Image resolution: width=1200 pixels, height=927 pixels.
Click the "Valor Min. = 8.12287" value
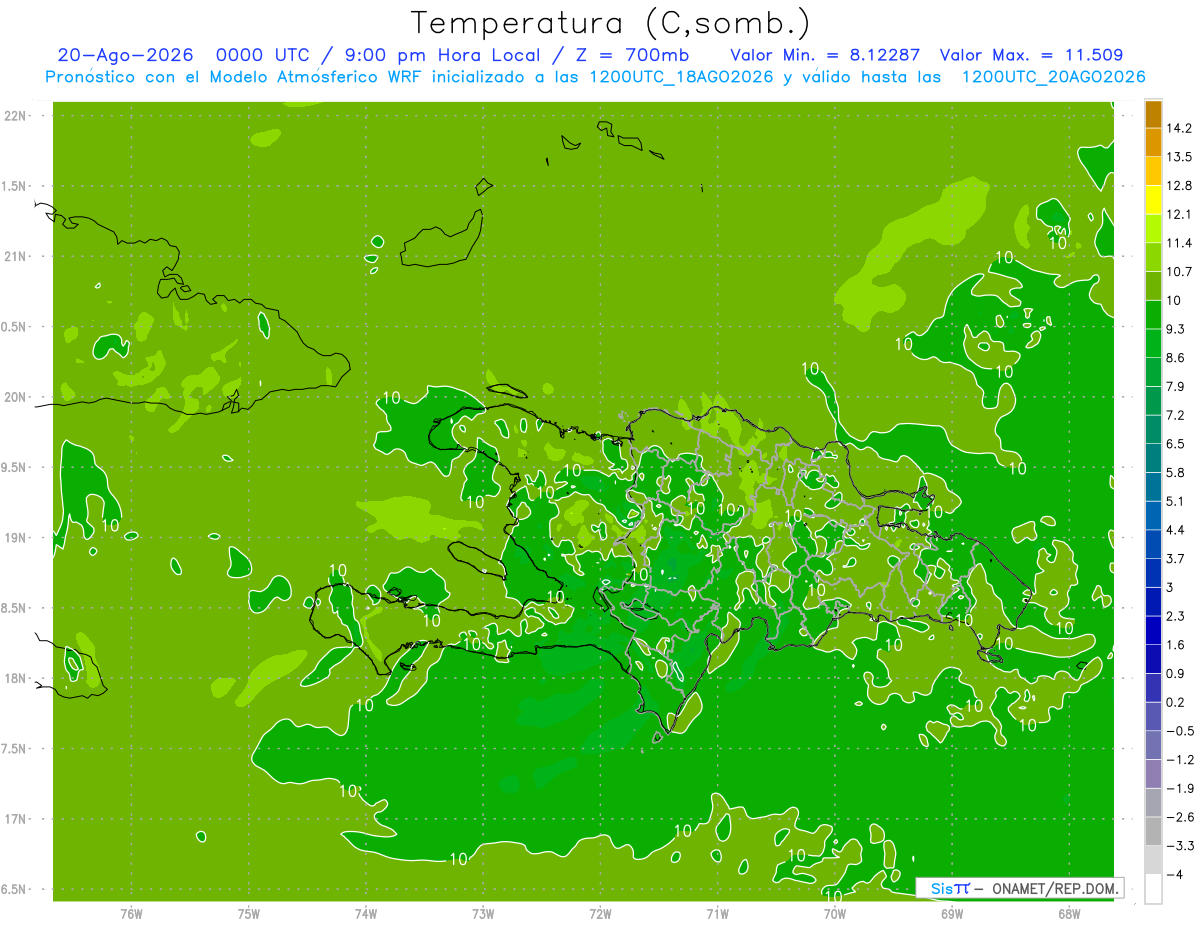click(x=826, y=55)
